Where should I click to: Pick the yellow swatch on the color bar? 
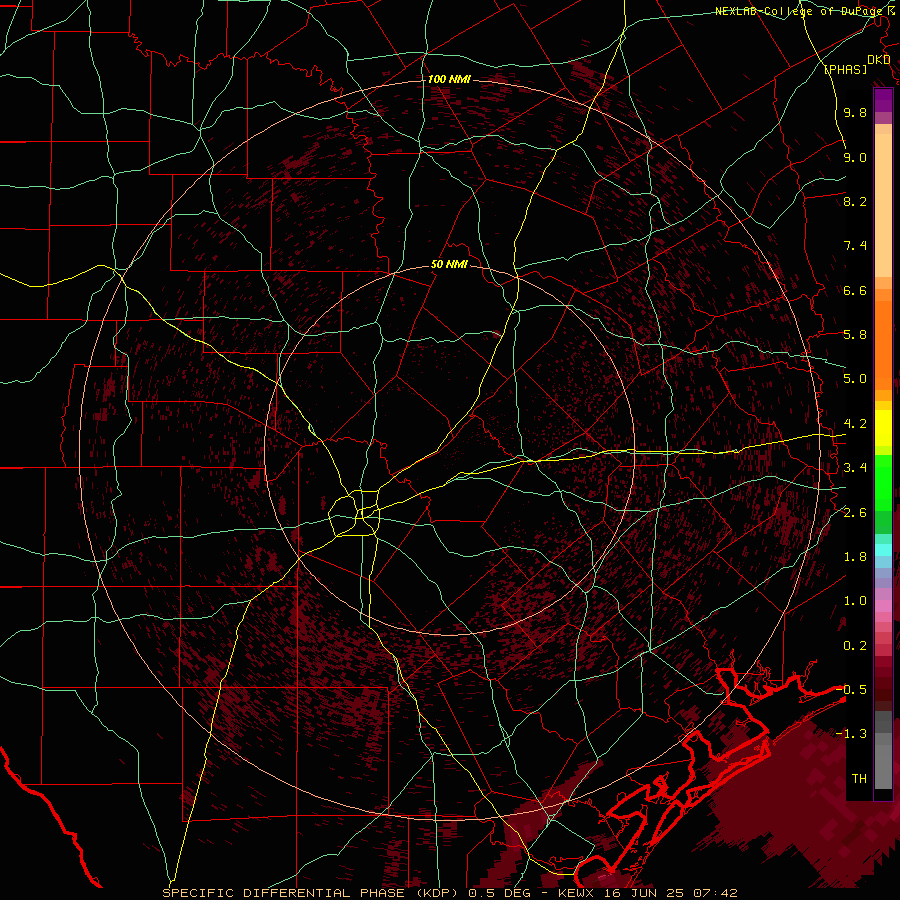pos(883,428)
